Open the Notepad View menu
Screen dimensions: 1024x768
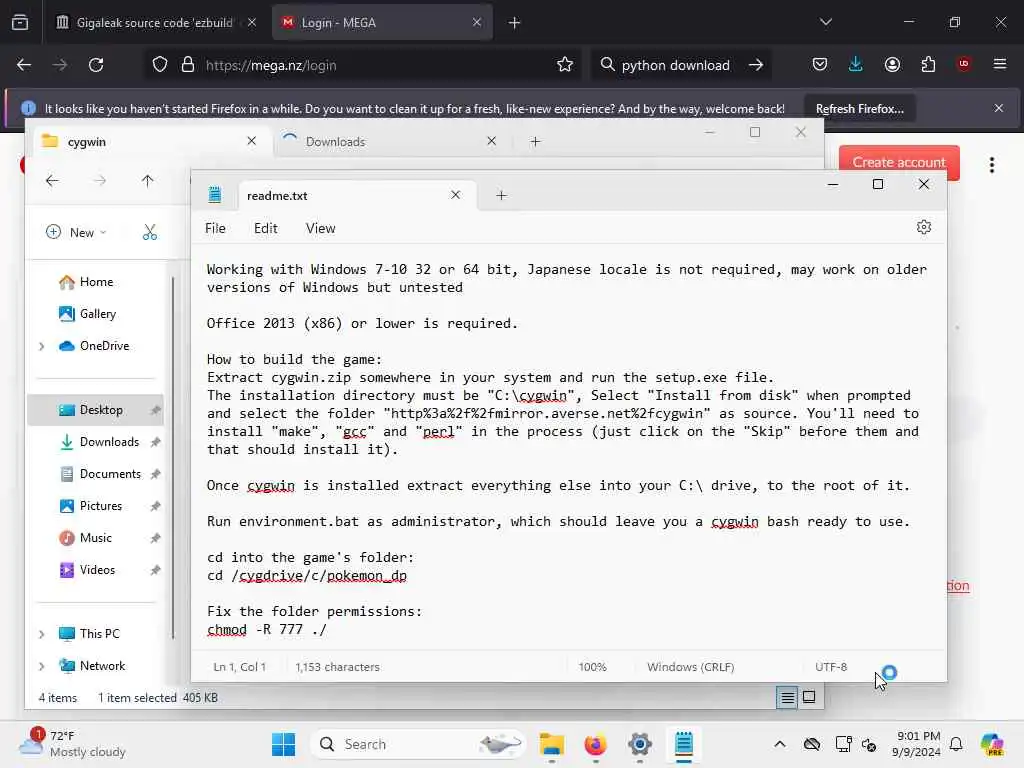tap(320, 228)
